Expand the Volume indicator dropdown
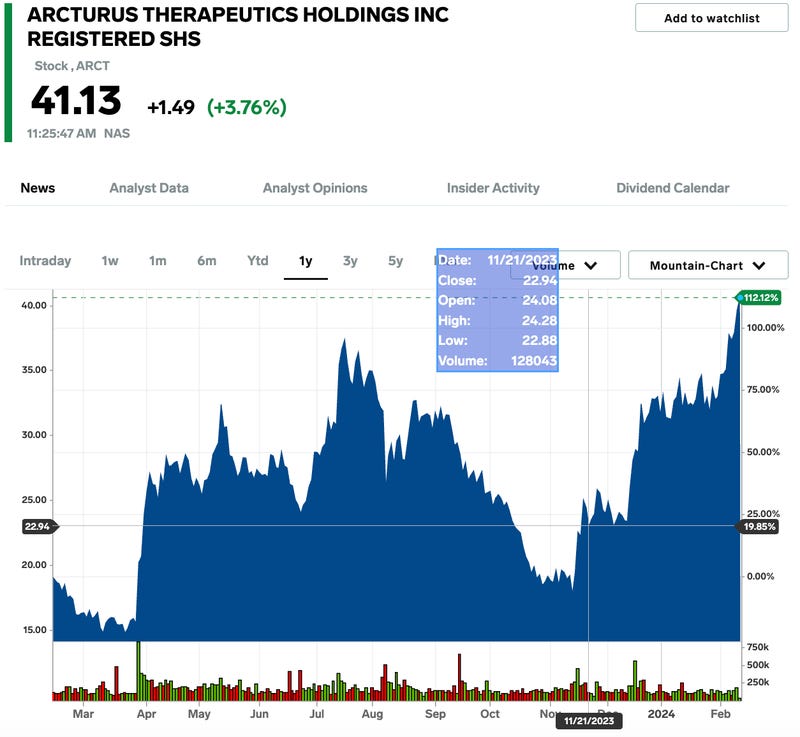Screen dimensions: 800x737 click(x=589, y=265)
